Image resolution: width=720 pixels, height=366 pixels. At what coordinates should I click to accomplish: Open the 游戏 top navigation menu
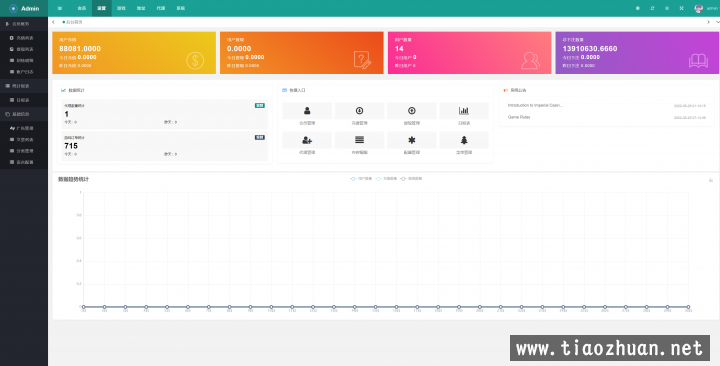[121, 8]
